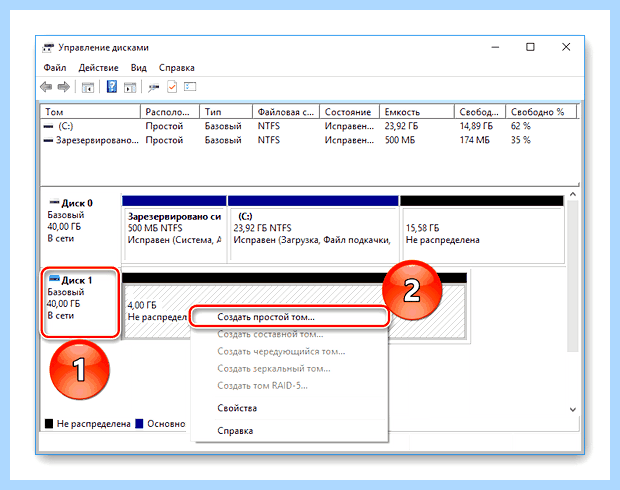
Task: Click the 35 % free percentage cell
Action: [521, 140]
